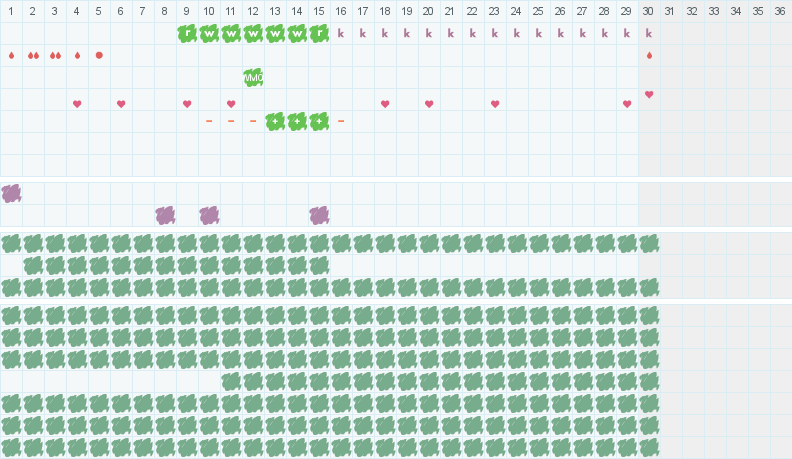
Task: Click the purple scribble mark on day 8
Action: tap(165, 215)
